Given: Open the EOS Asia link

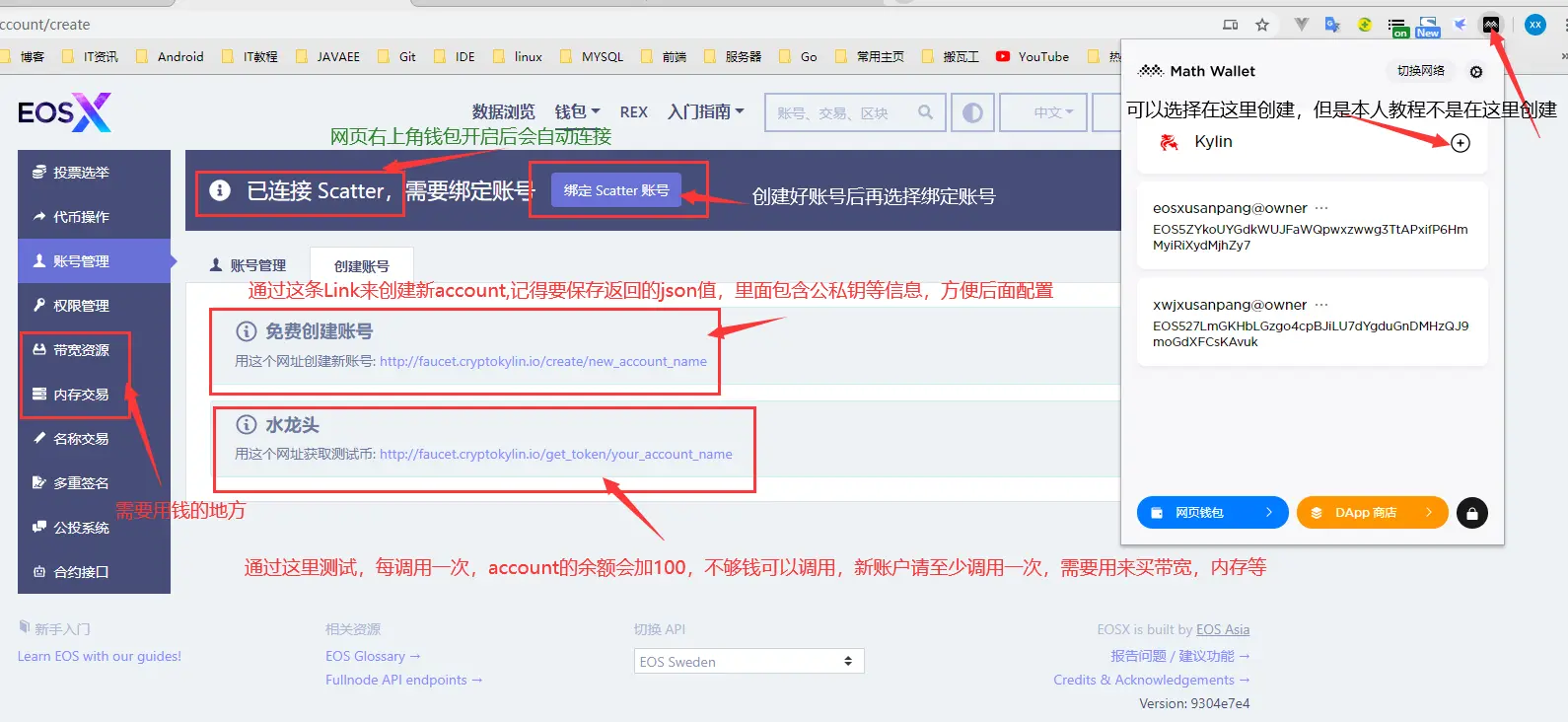Looking at the screenshot, I should 1223,629.
